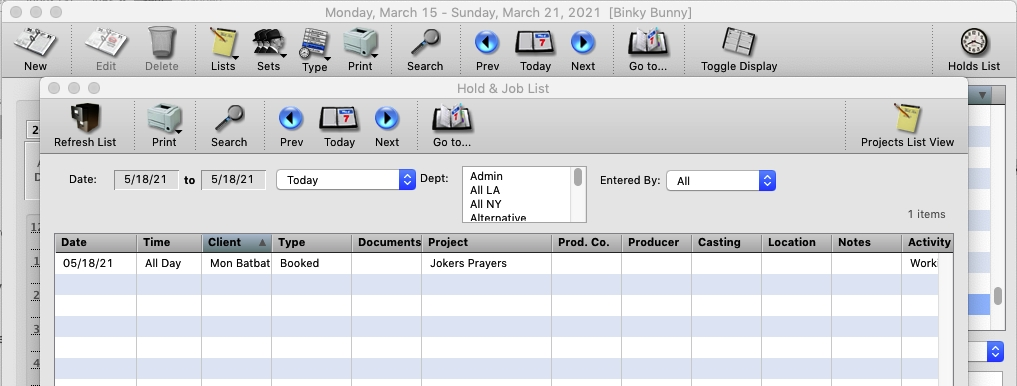This screenshot has height=386, width=1017.
Task: Open the Entered By dropdown
Action: [x=721, y=181]
